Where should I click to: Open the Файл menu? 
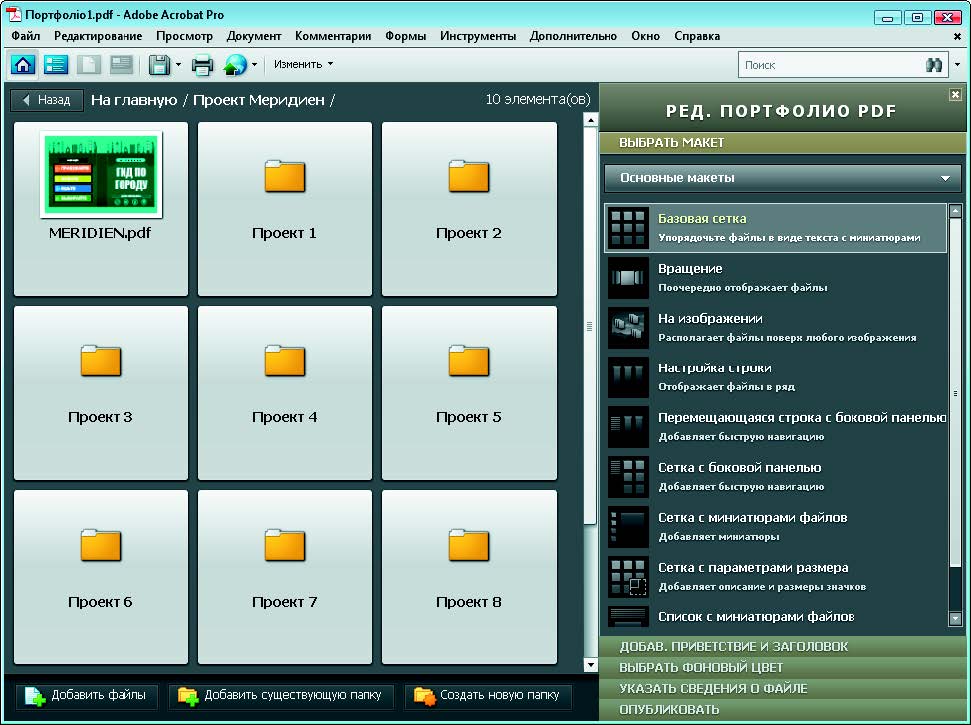click(26, 36)
